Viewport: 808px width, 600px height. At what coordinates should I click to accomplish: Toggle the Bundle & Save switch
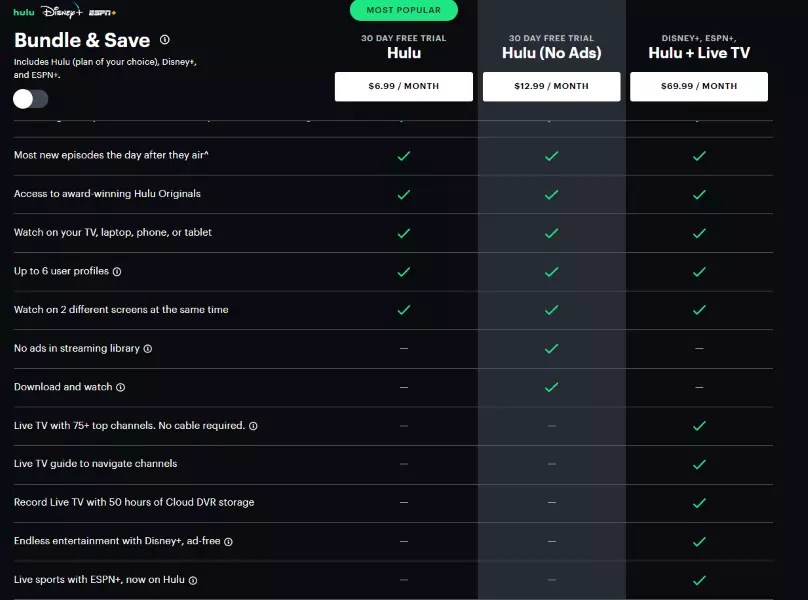(x=30, y=99)
